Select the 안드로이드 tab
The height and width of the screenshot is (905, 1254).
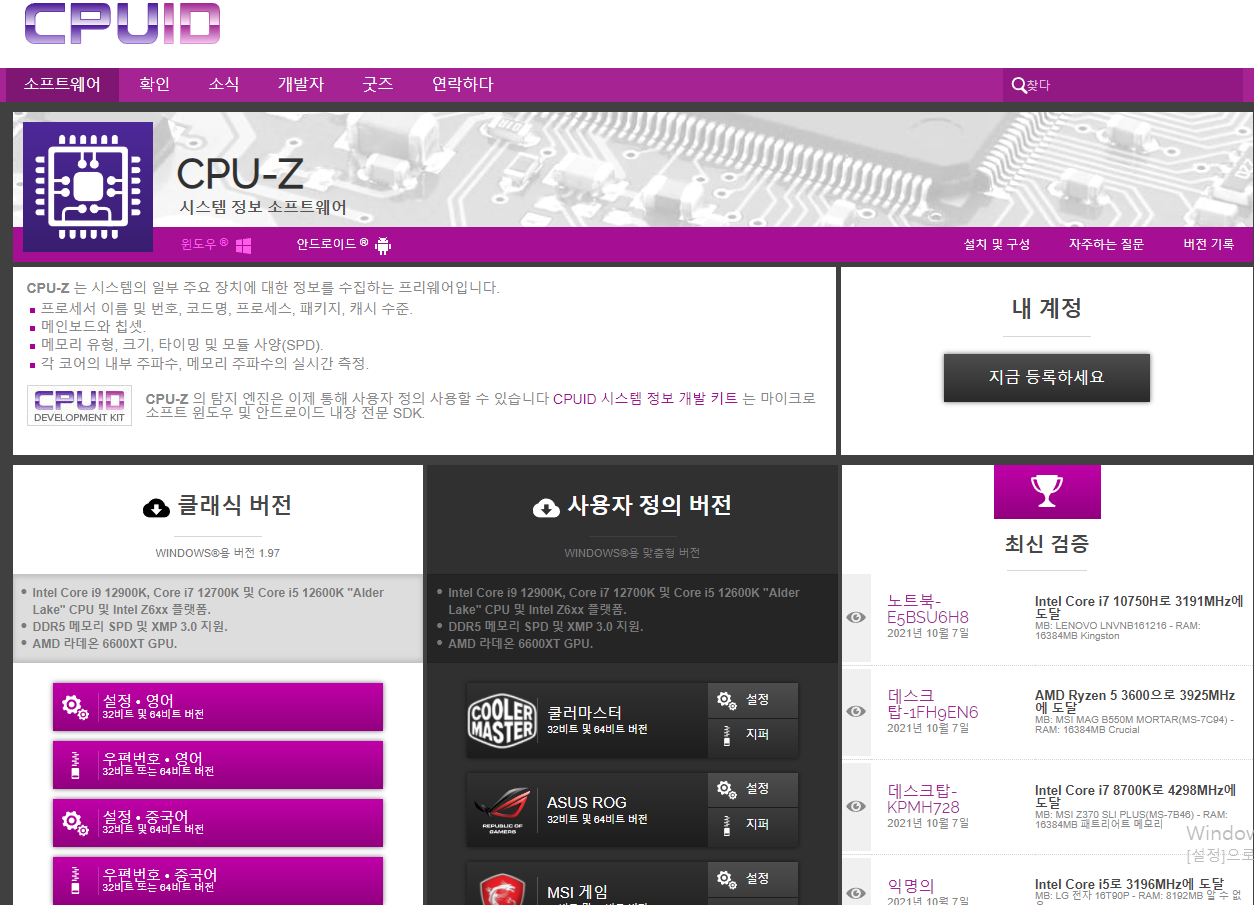tap(344, 244)
